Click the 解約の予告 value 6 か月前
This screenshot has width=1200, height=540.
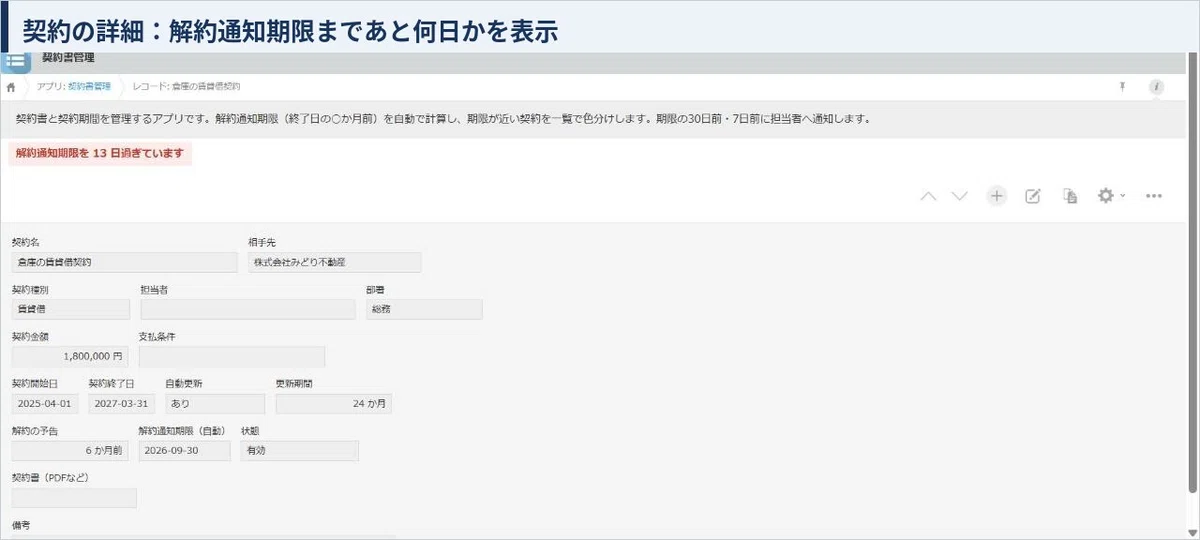(x=70, y=451)
